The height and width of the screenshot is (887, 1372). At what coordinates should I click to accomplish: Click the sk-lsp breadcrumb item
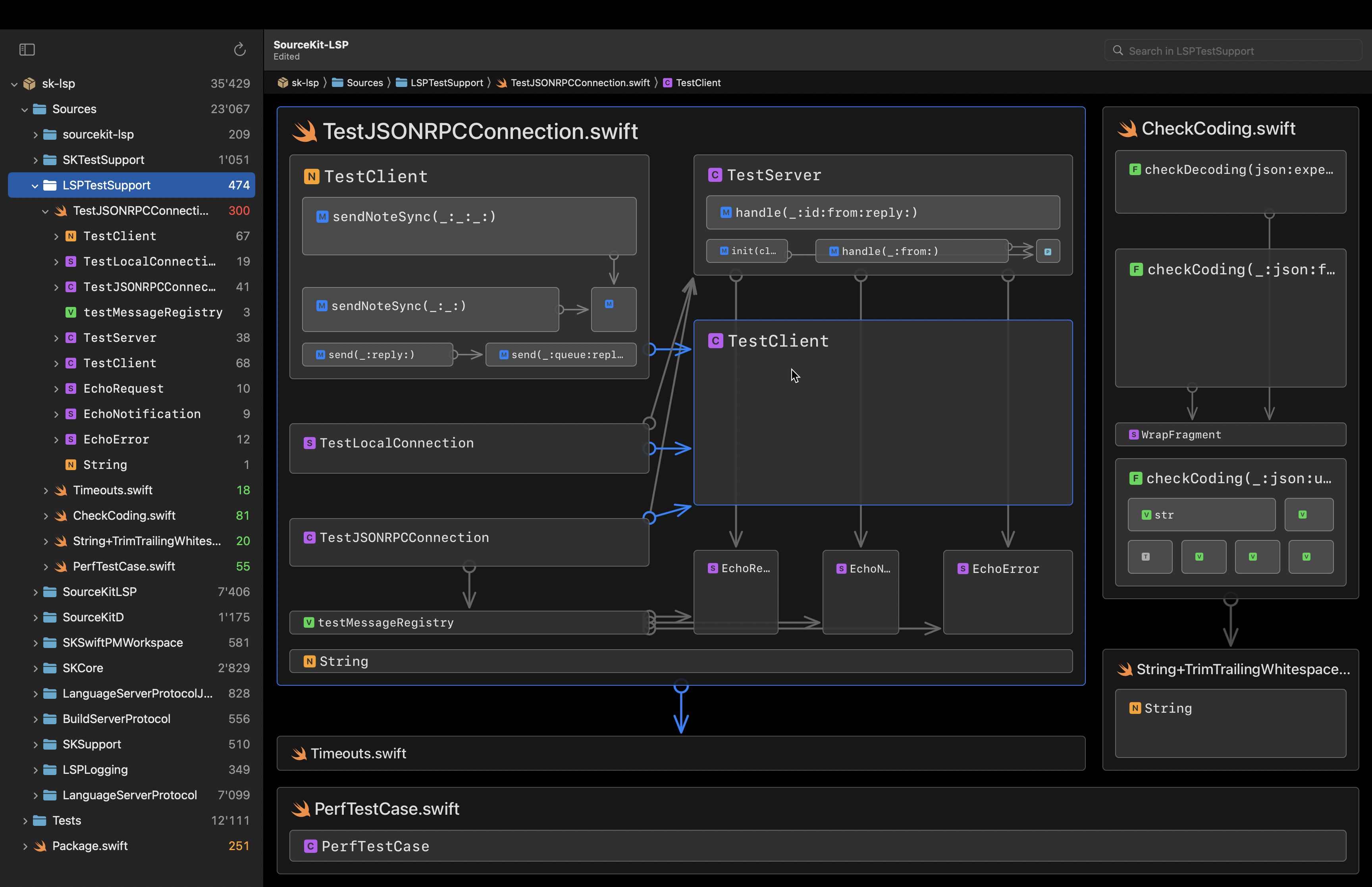point(298,83)
